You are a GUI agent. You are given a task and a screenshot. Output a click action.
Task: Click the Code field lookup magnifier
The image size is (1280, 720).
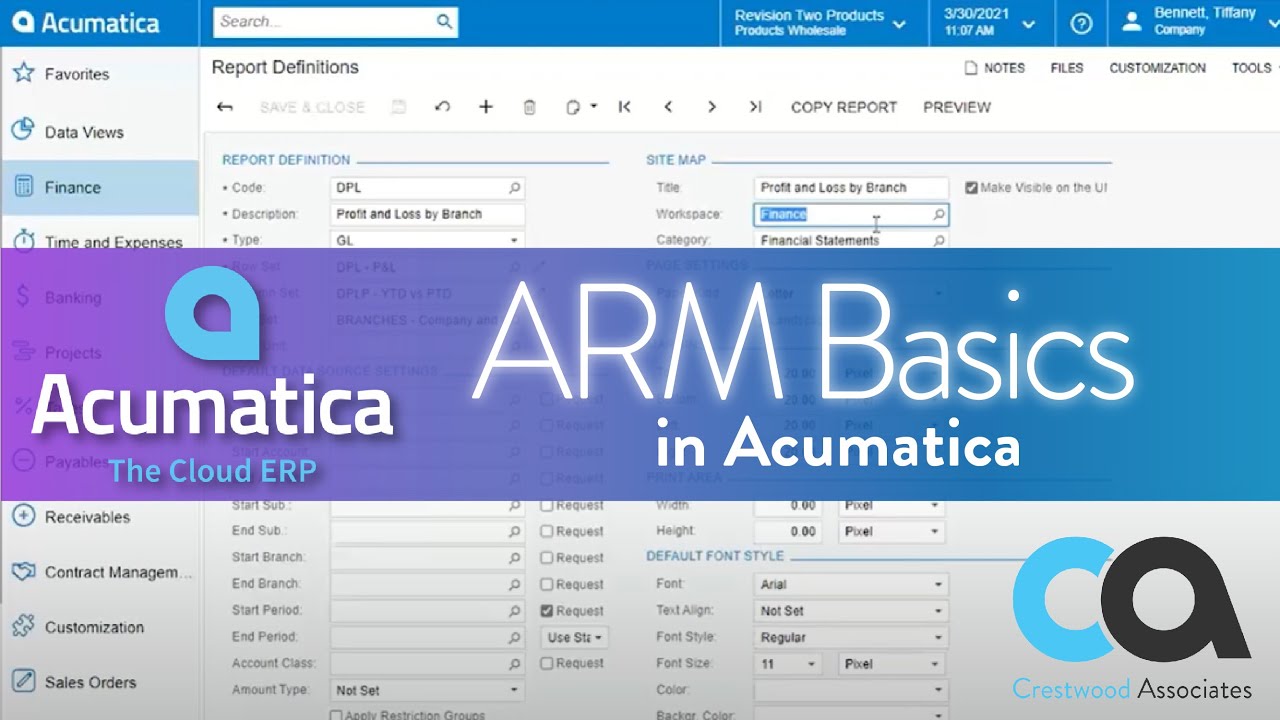515,187
